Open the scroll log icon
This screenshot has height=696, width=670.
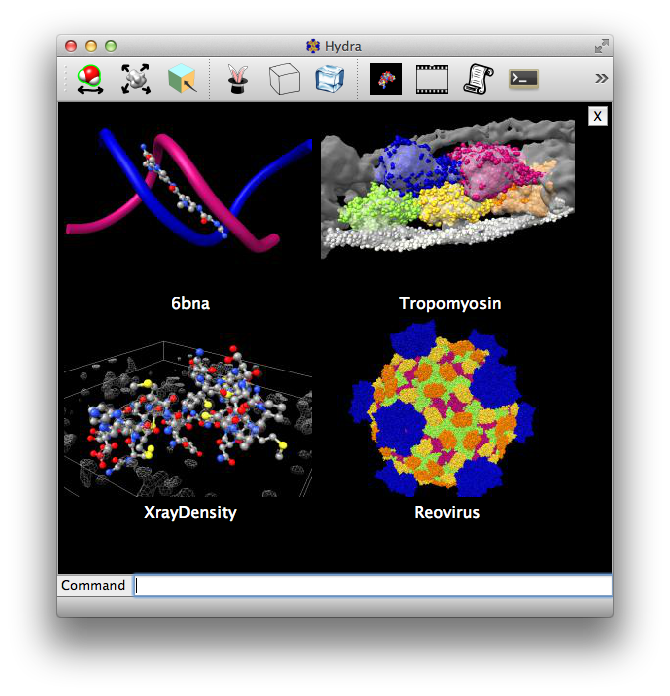(478, 79)
